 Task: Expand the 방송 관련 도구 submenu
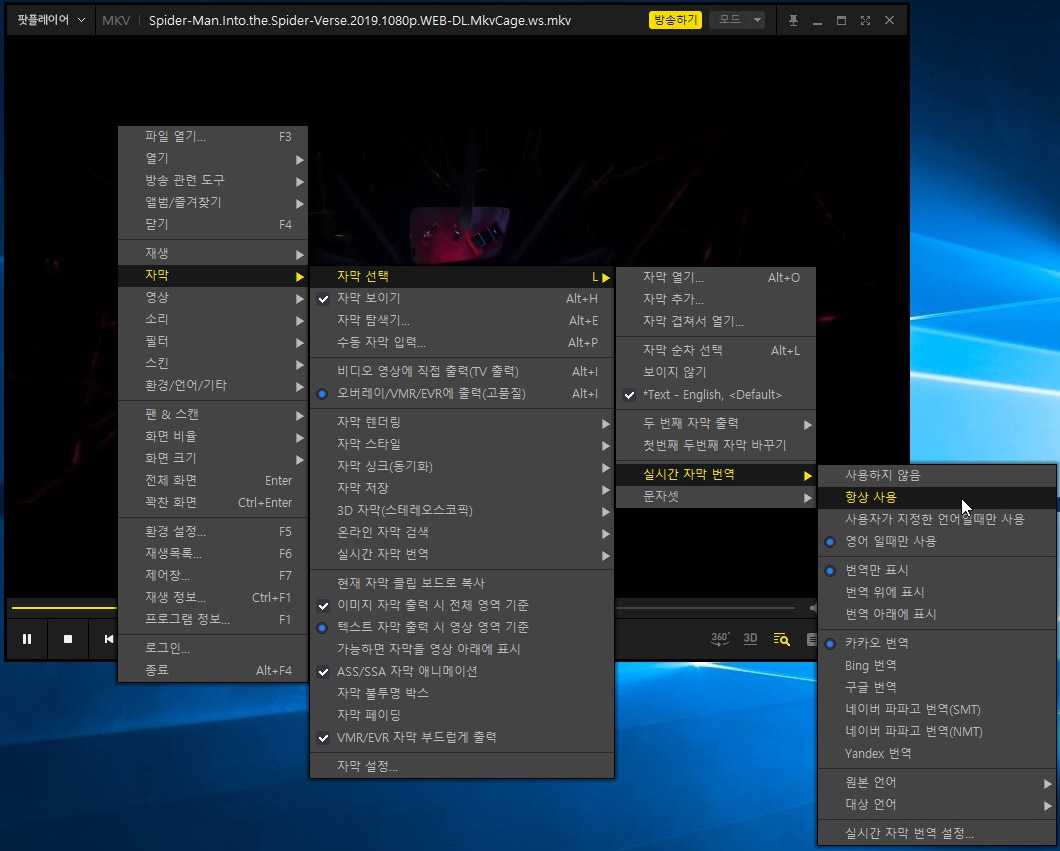click(213, 180)
